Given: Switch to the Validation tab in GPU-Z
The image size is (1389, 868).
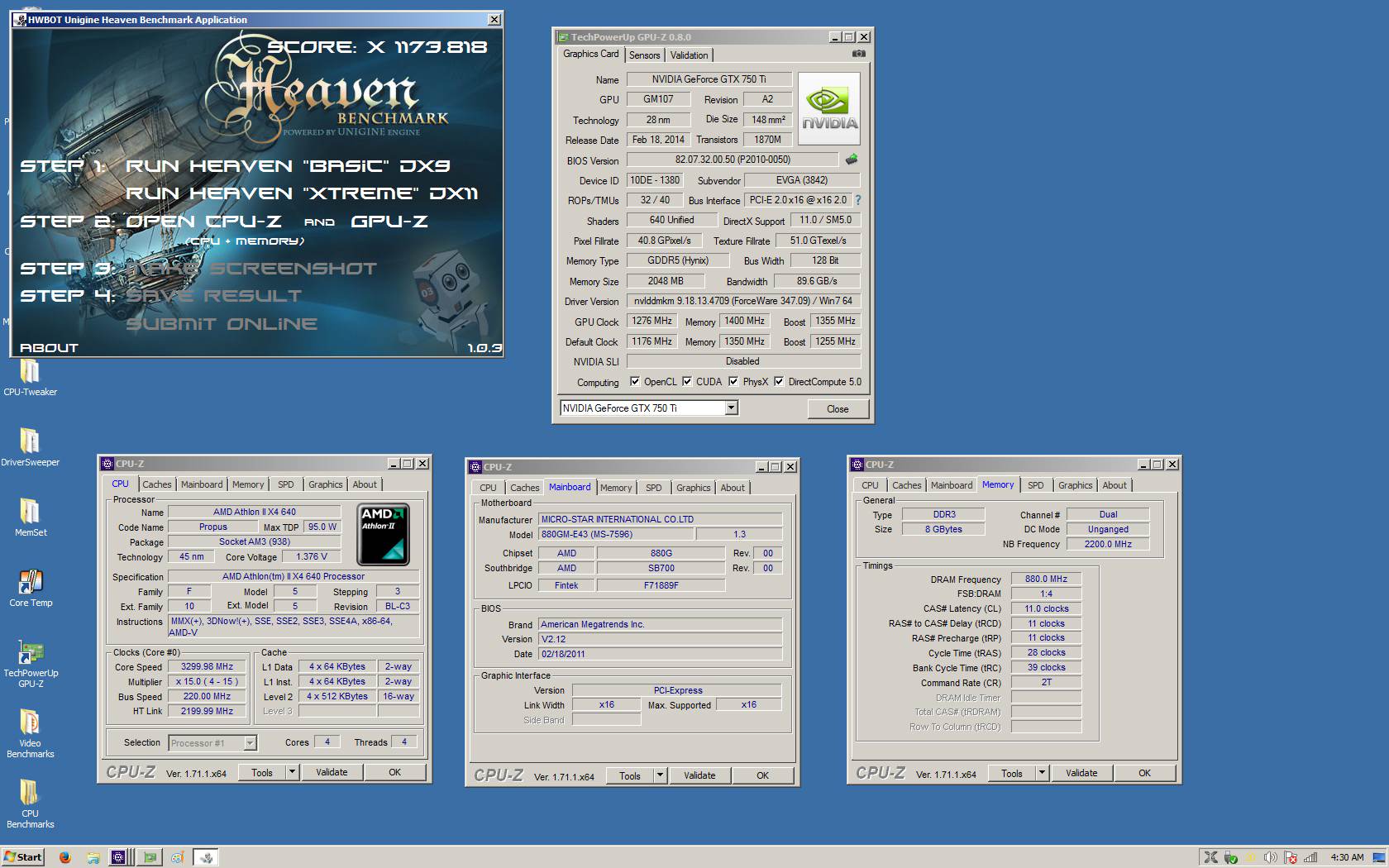Looking at the screenshot, I should tap(689, 55).
